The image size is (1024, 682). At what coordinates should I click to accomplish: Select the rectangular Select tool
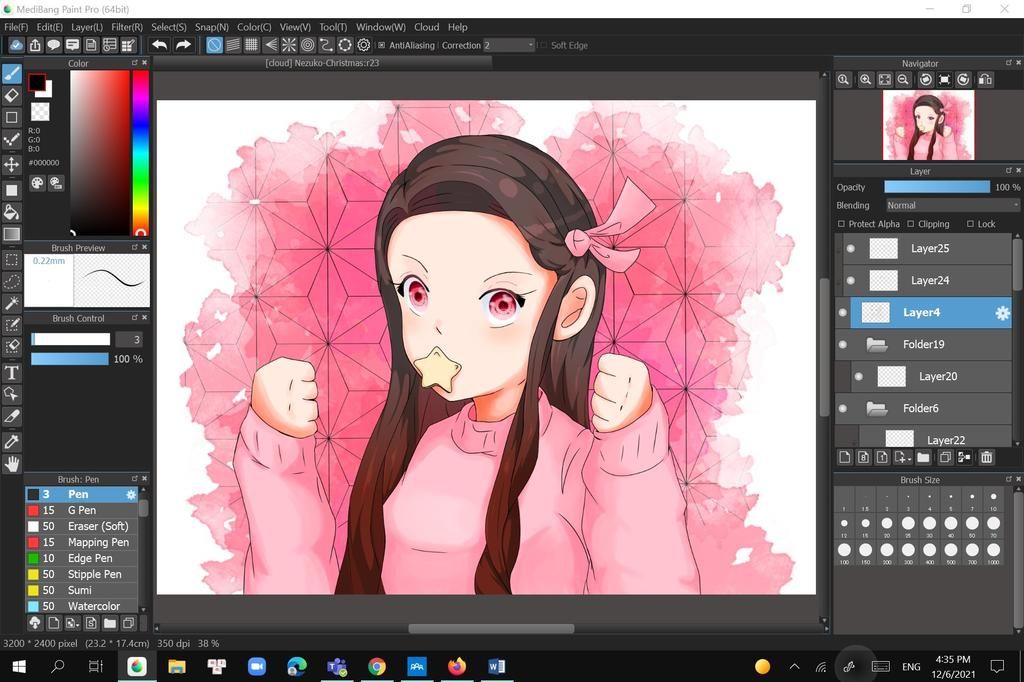pos(12,260)
